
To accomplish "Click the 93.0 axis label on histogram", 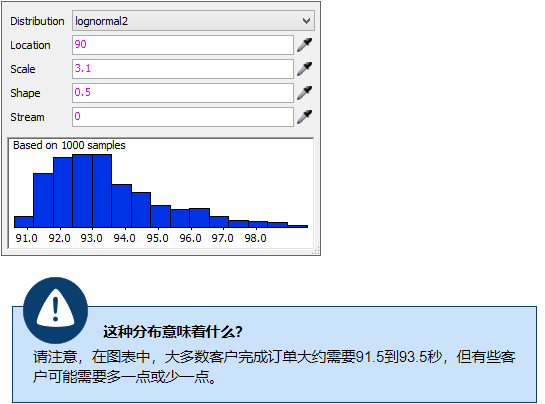I will click(x=91, y=239).
